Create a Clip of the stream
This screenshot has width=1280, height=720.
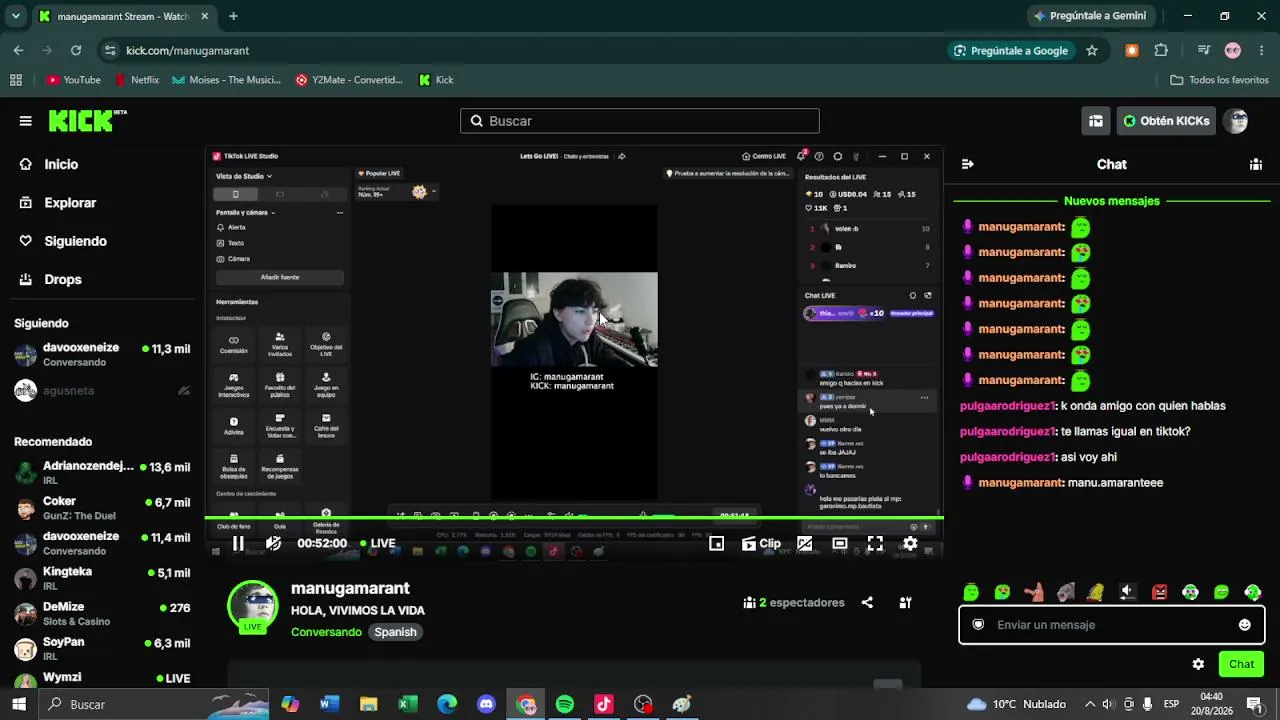click(x=761, y=543)
